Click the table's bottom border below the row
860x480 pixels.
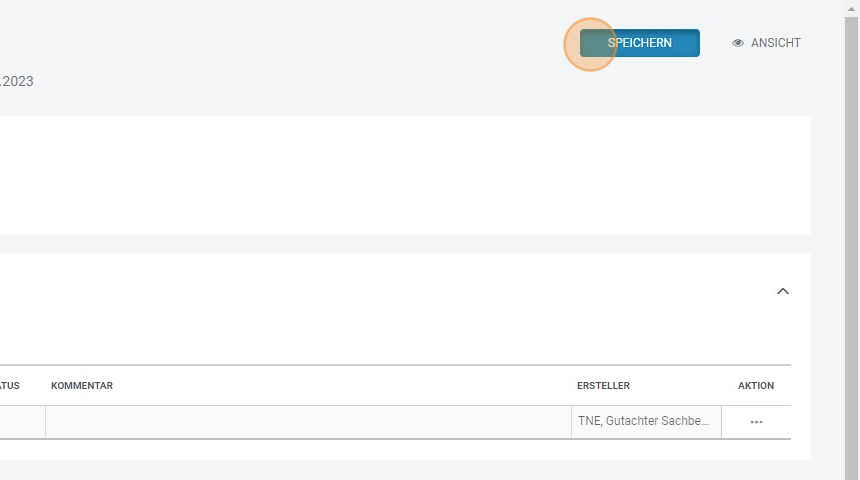tap(400, 439)
